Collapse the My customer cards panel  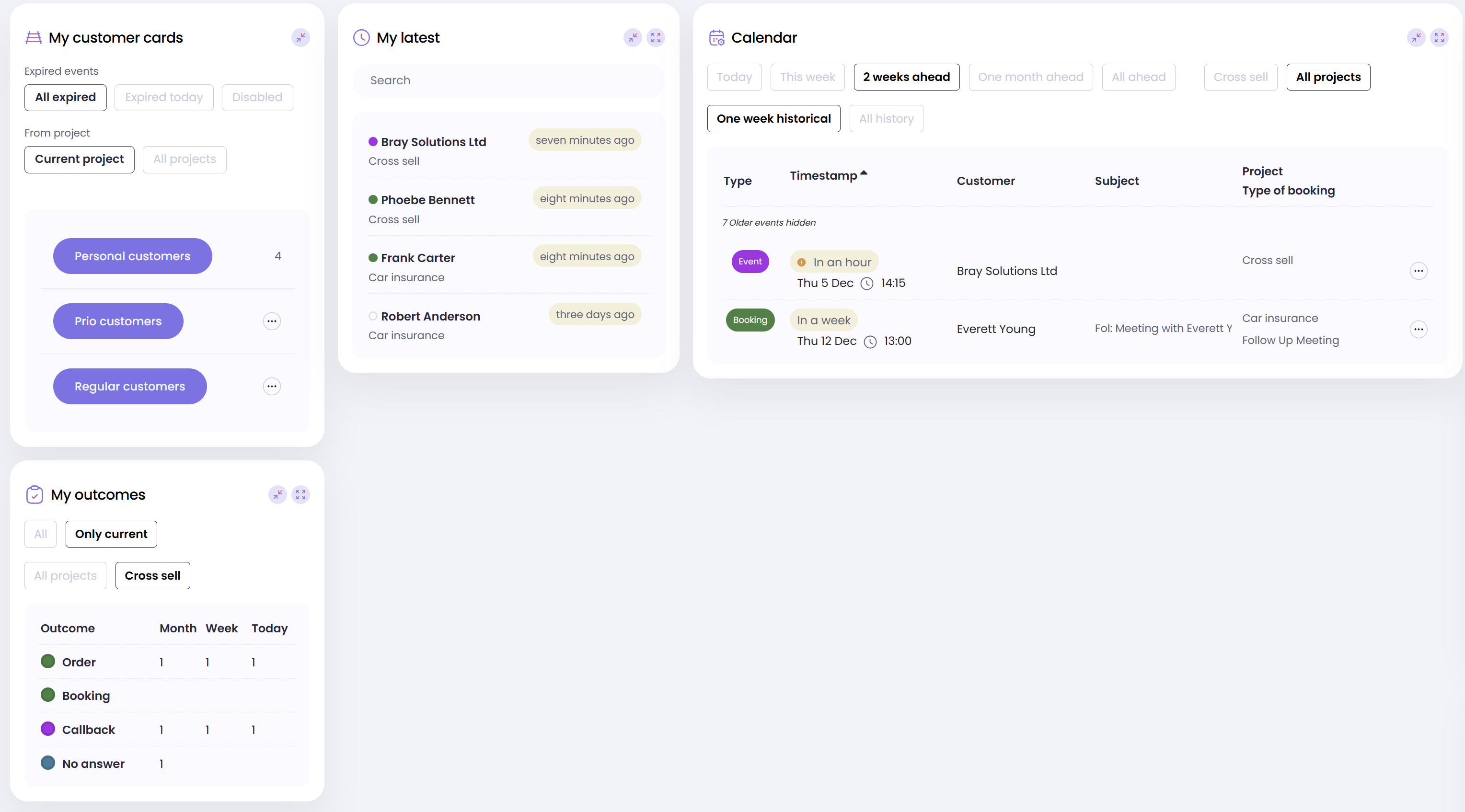click(x=300, y=37)
